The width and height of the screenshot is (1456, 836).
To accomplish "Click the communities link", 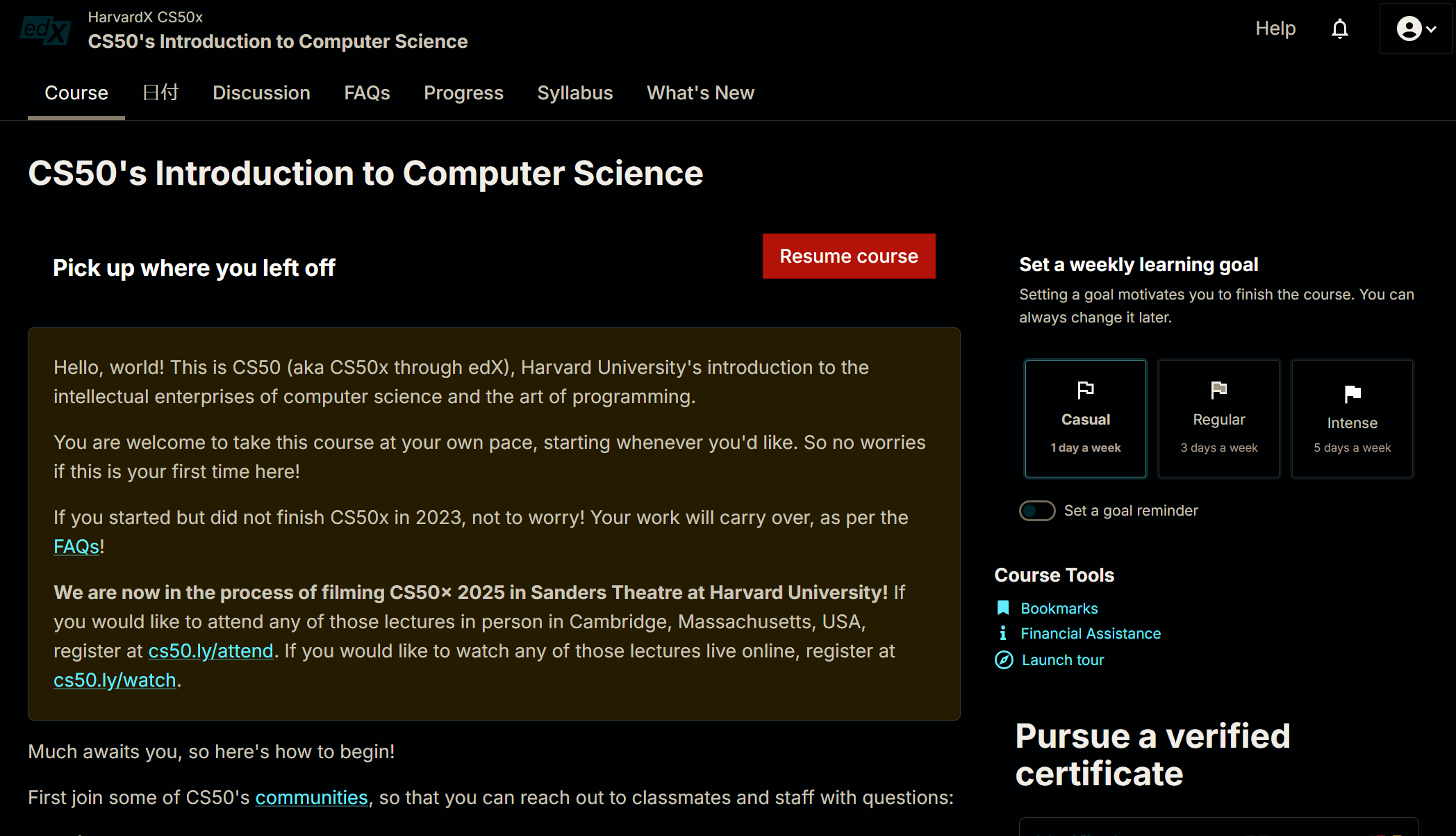I will coord(311,798).
